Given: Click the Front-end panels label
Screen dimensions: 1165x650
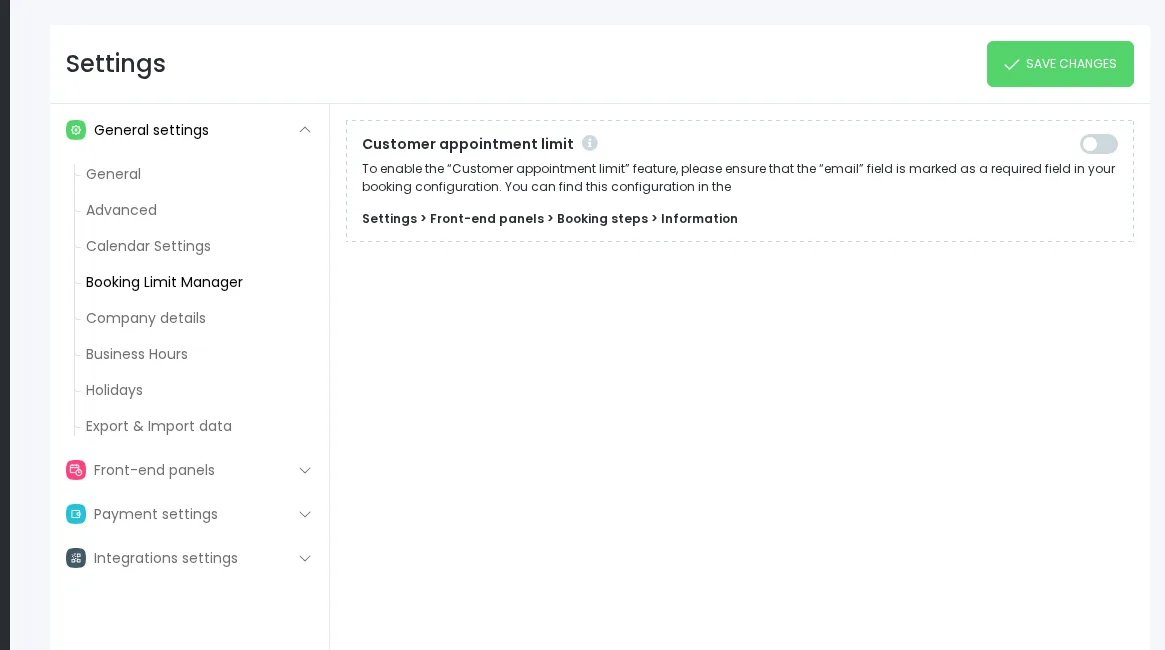Looking at the screenshot, I should point(154,470).
